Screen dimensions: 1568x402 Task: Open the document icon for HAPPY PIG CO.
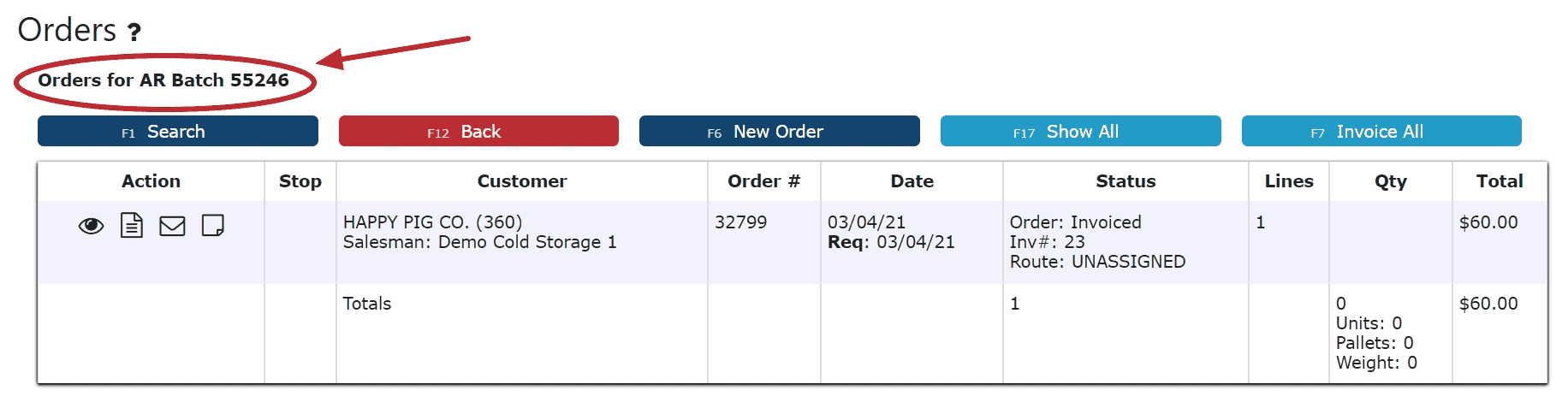click(132, 226)
